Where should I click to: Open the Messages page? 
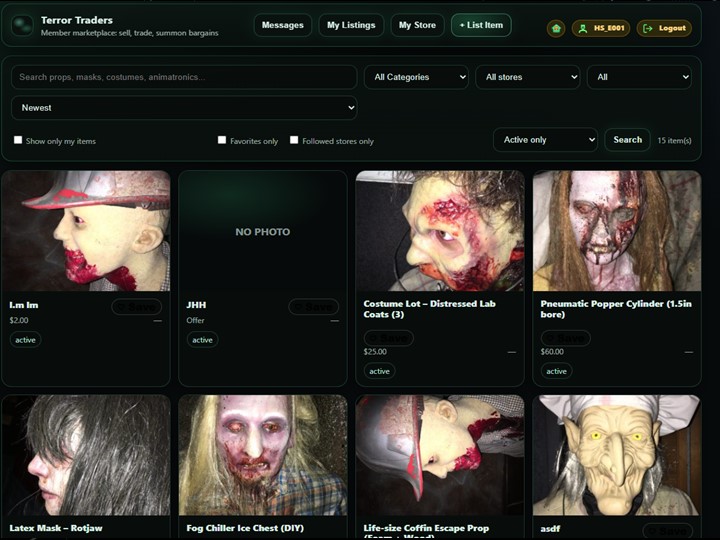282,25
